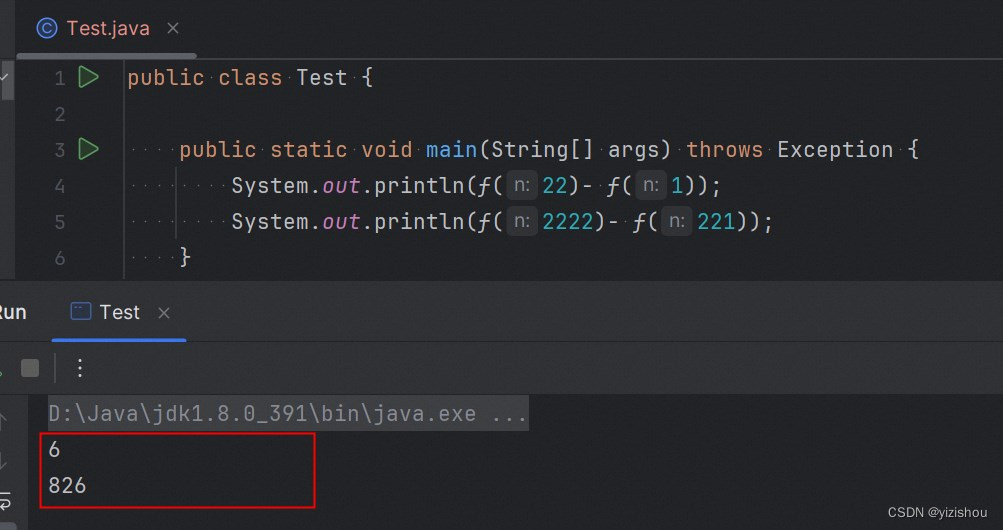Click the up arrow in the console sidebar

coord(5,420)
